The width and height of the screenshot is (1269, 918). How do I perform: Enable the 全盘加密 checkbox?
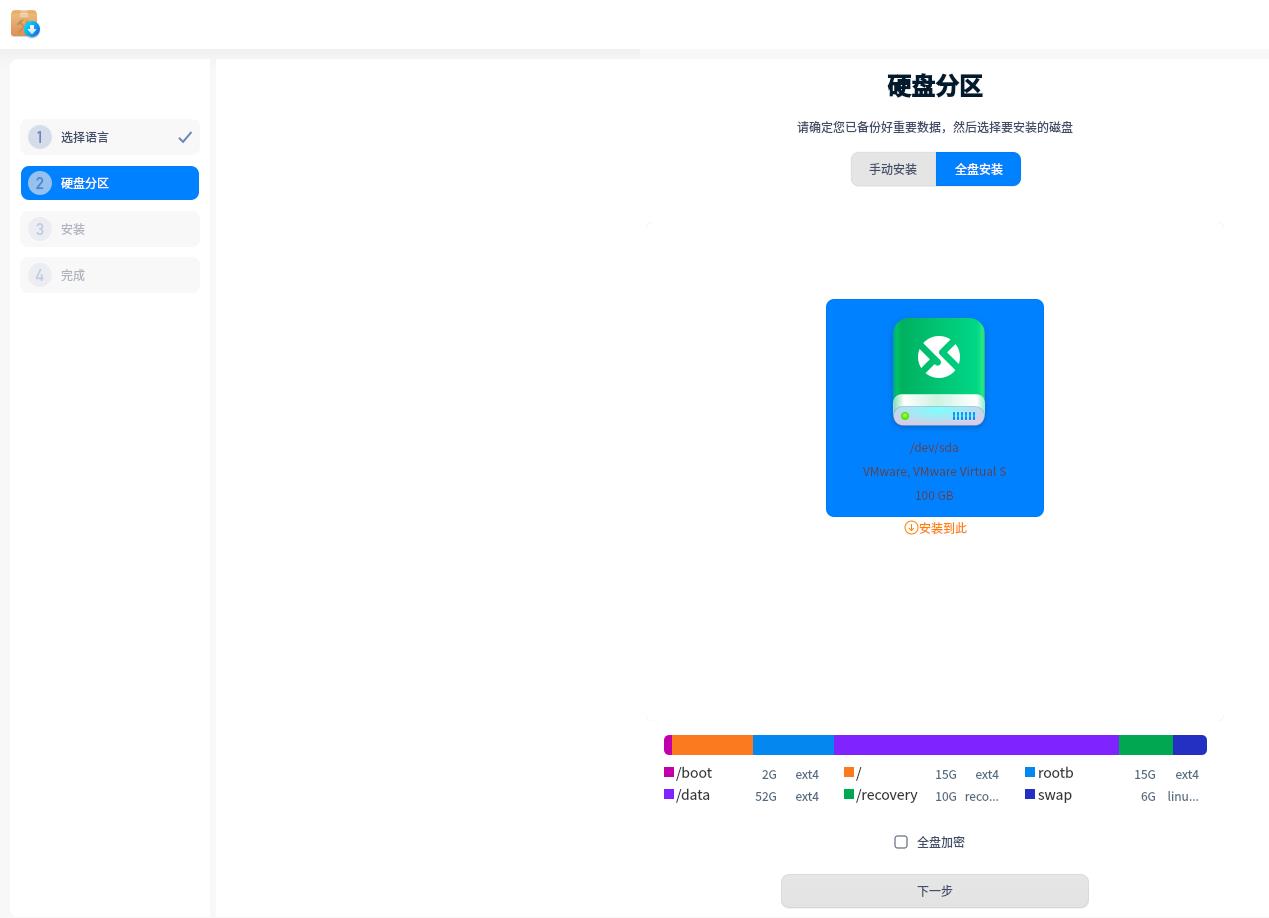tap(901, 842)
